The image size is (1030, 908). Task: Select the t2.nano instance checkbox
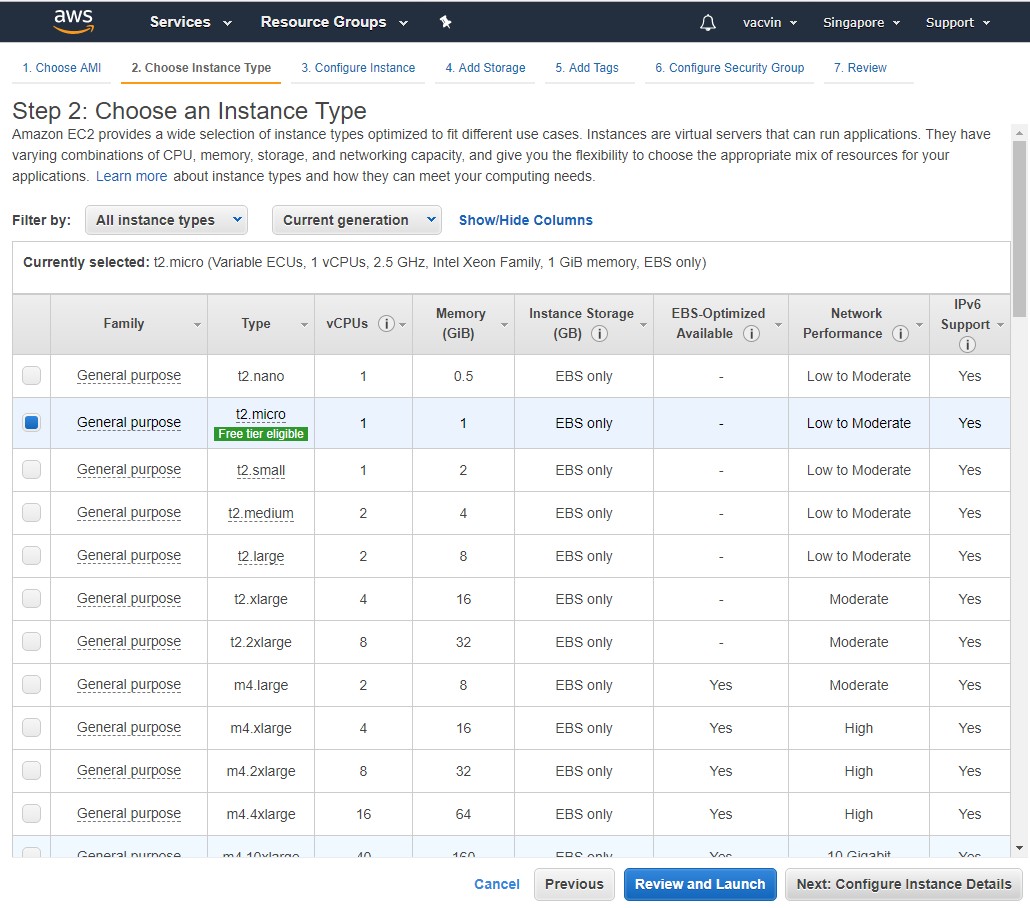coord(31,376)
